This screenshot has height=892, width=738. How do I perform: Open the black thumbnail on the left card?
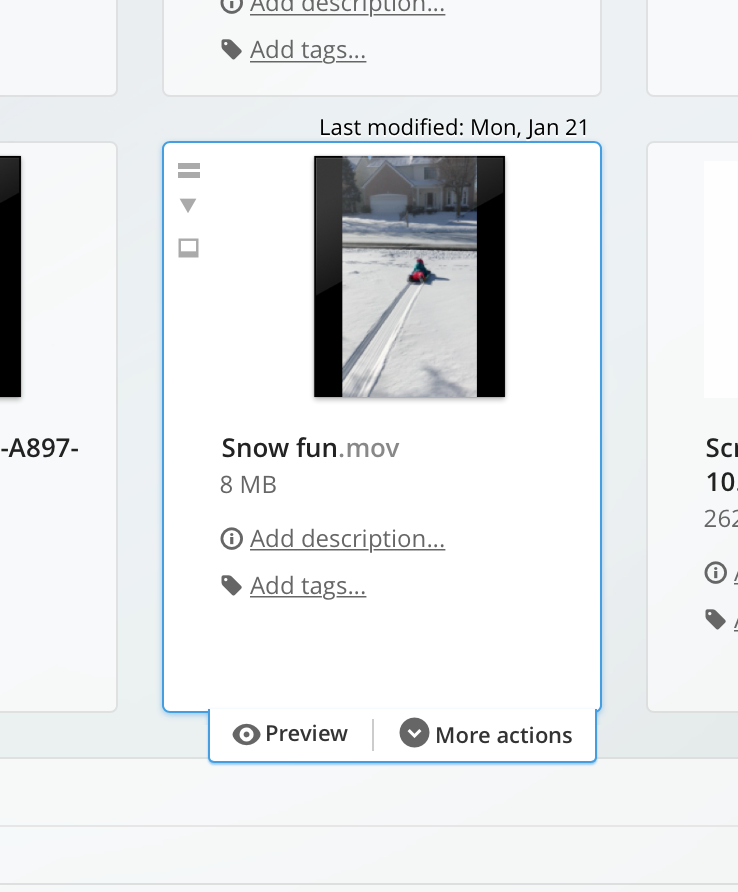click(10, 276)
